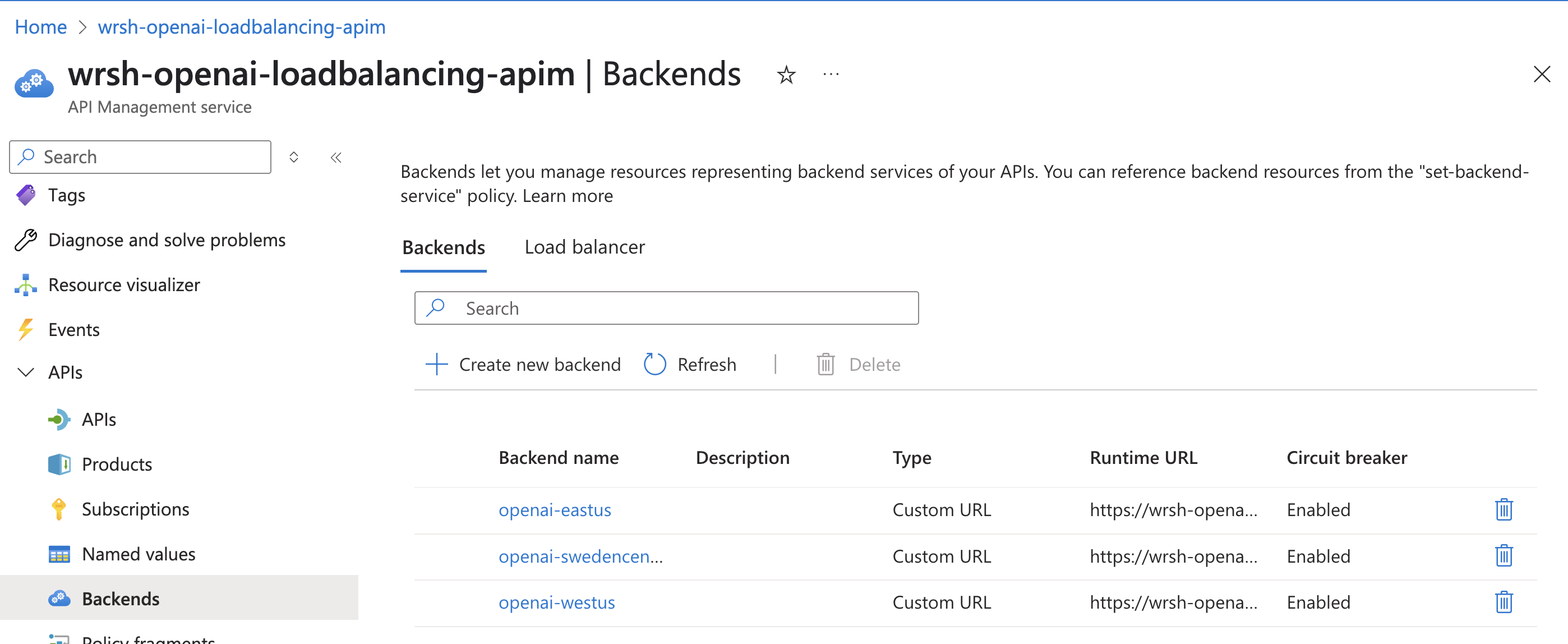The width and height of the screenshot is (1568, 644).
Task: Click the plus icon for new backend
Action: tap(436, 364)
